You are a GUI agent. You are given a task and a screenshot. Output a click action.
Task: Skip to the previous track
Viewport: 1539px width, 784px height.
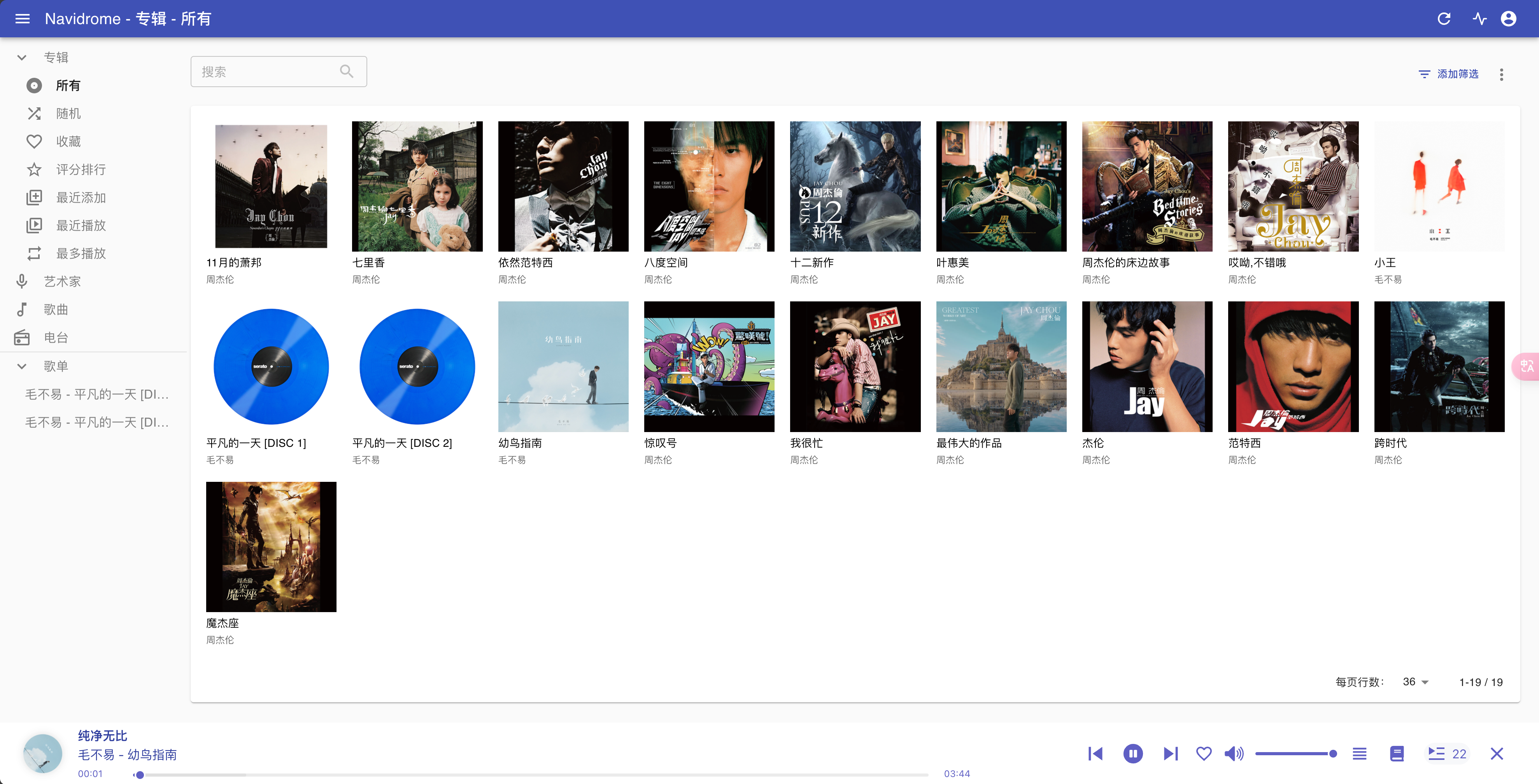[1096, 754]
